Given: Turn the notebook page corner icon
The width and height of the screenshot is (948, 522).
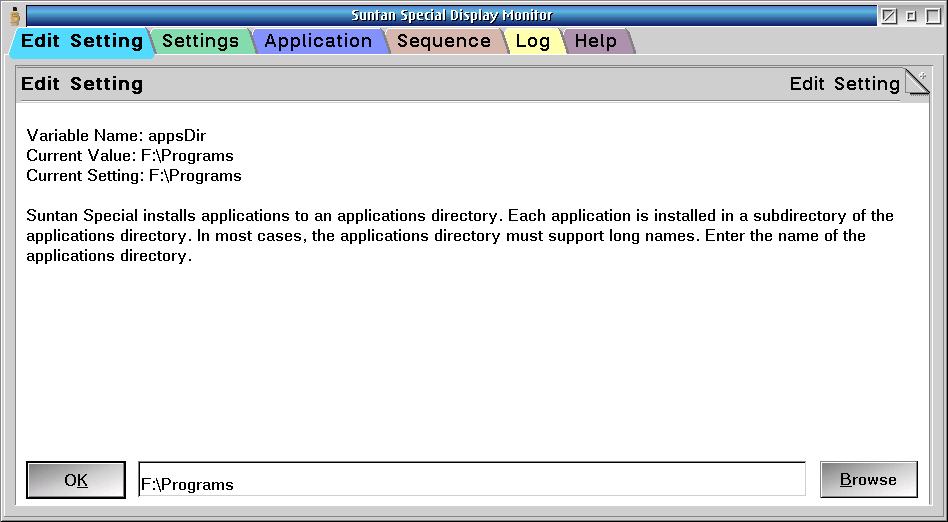Looking at the screenshot, I should pos(916,82).
